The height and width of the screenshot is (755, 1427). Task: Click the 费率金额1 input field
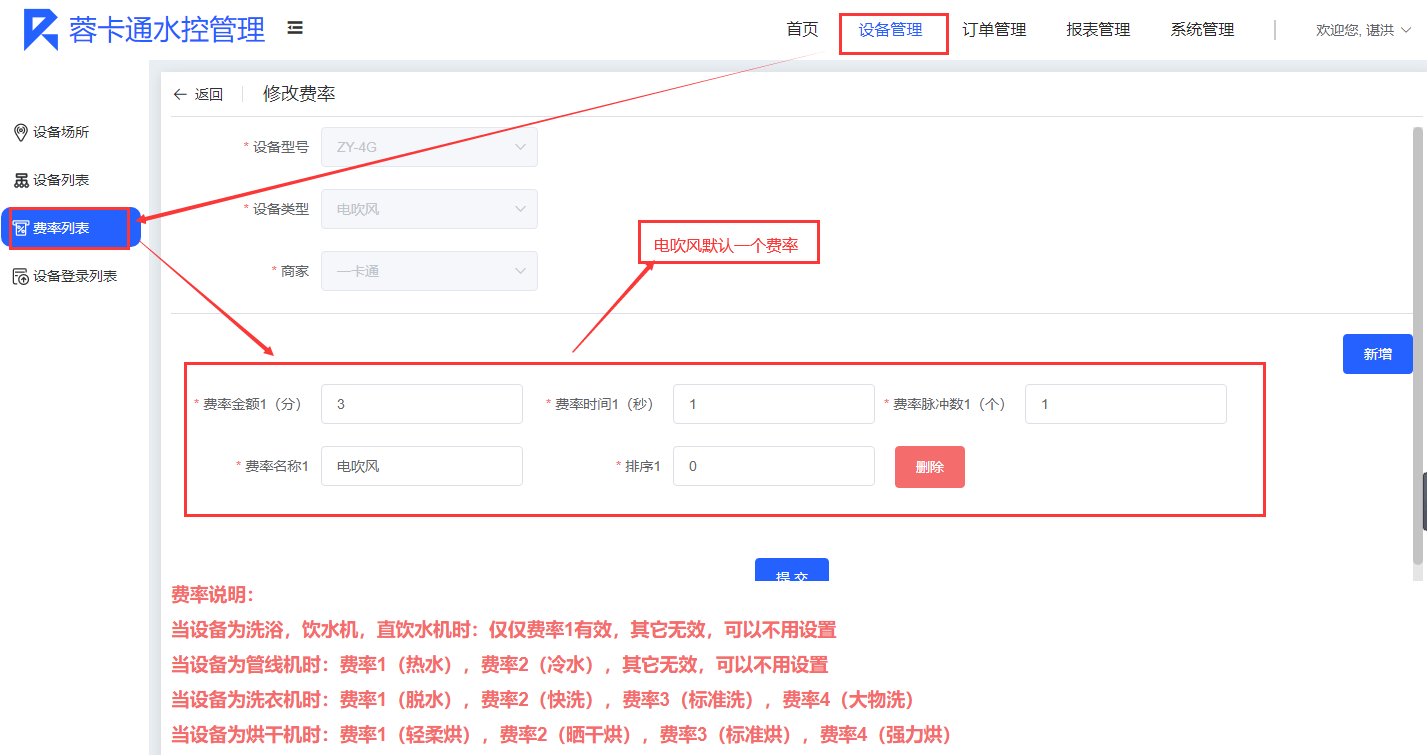tap(421, 404)
